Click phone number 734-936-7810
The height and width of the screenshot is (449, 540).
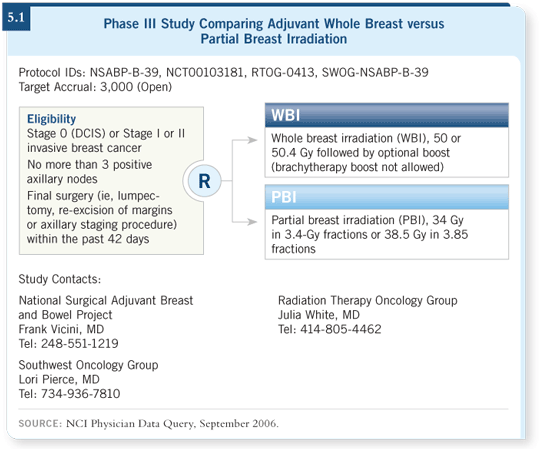81,394
